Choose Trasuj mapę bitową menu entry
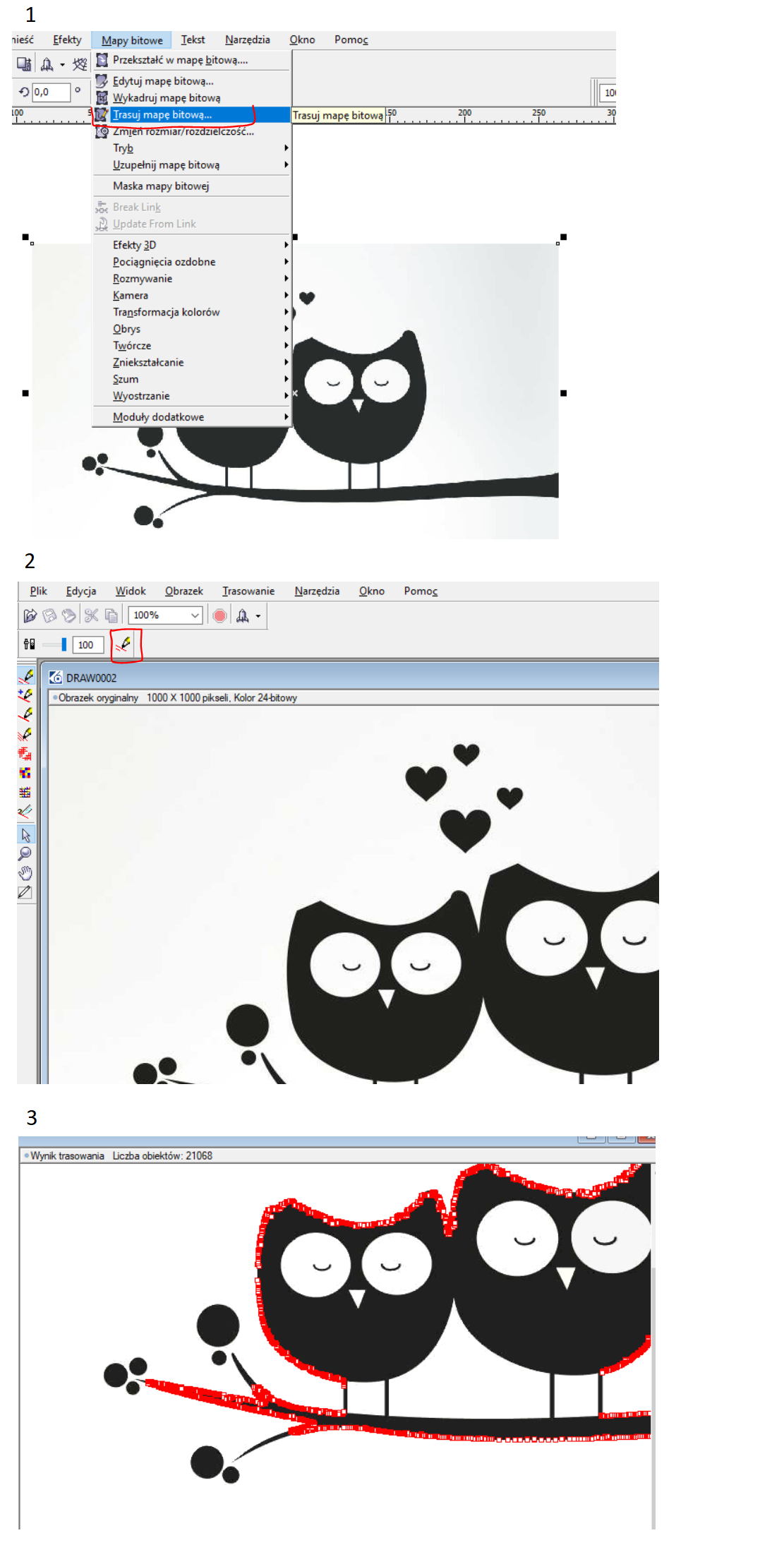This screenshot has height=1545, width=784. point(162,115)
